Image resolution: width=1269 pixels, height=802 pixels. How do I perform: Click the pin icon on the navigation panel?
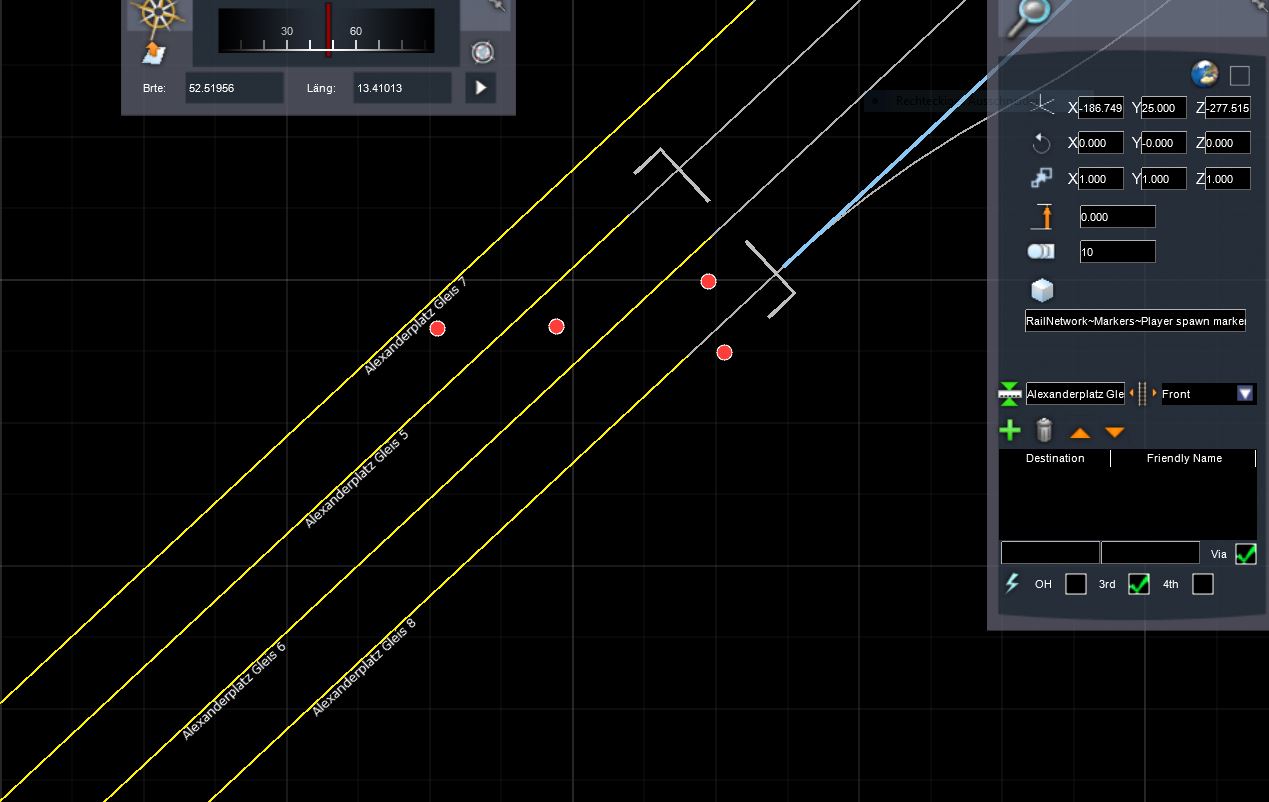(x=497, y=6)
